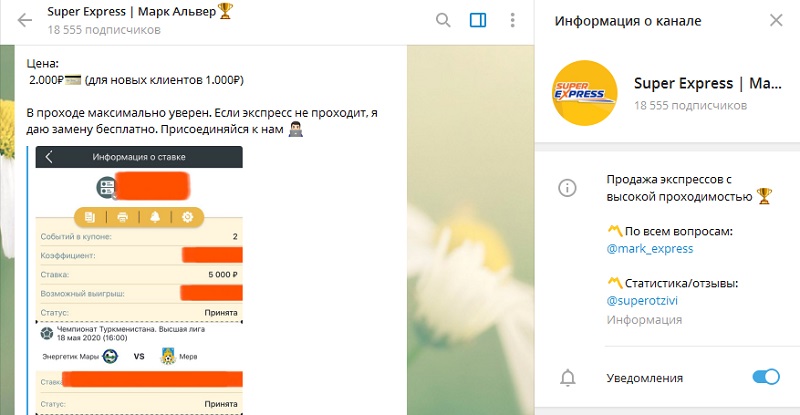The height and width of the screenshot is (415, 800).
Task: Go back with the left arrow icon
Action: [24, 20]
